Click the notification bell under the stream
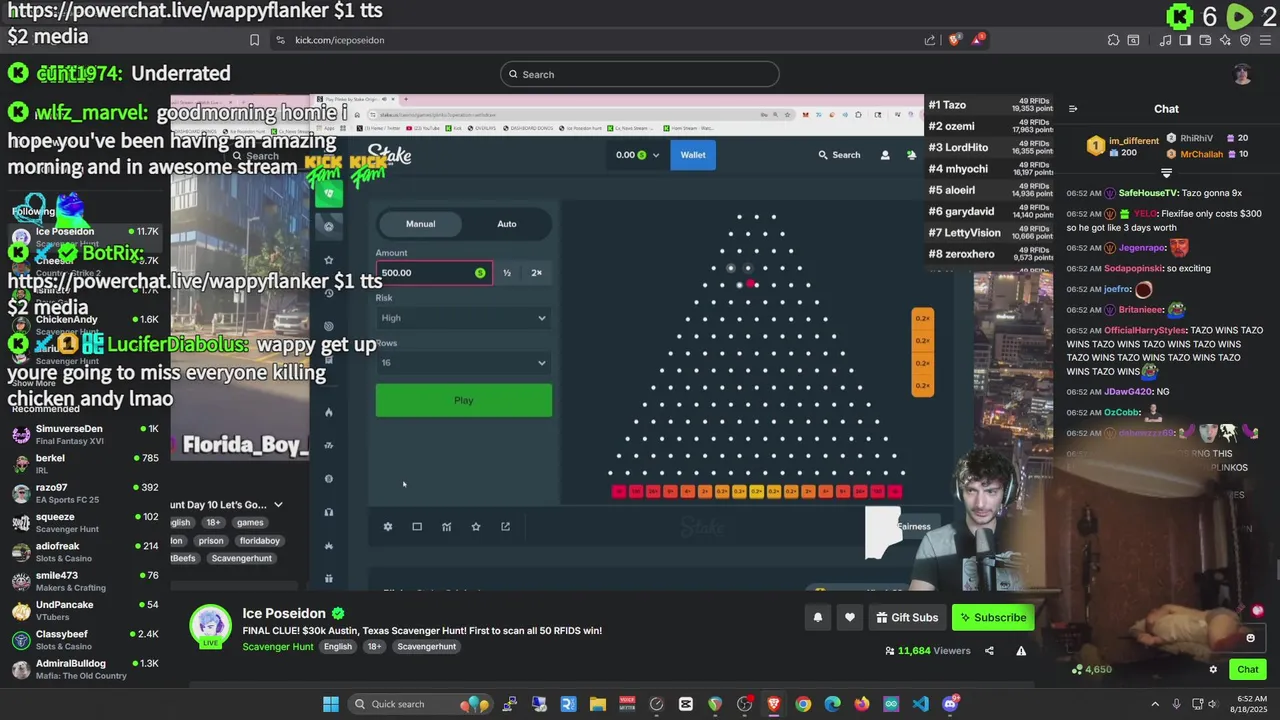This screenshot has height=720, width=1280. pyautogui.click(x=817, y=618)
